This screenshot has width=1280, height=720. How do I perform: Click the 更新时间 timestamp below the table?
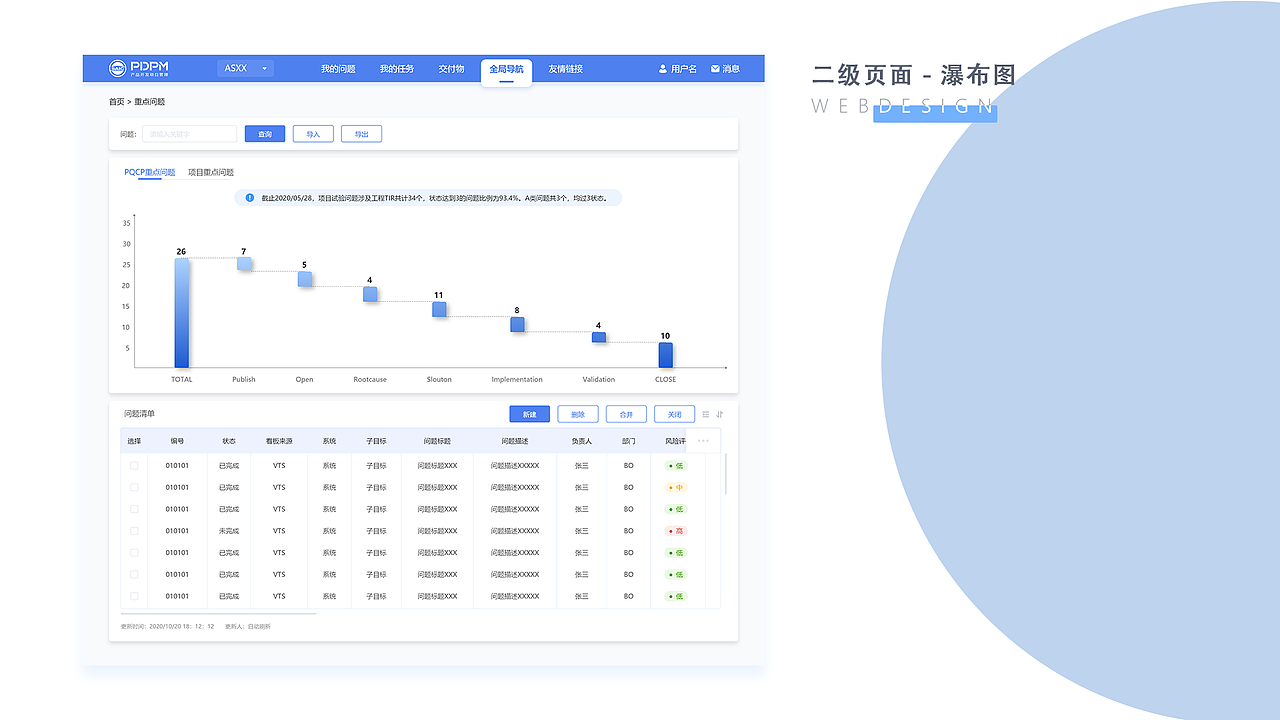(x=168, y=627)
